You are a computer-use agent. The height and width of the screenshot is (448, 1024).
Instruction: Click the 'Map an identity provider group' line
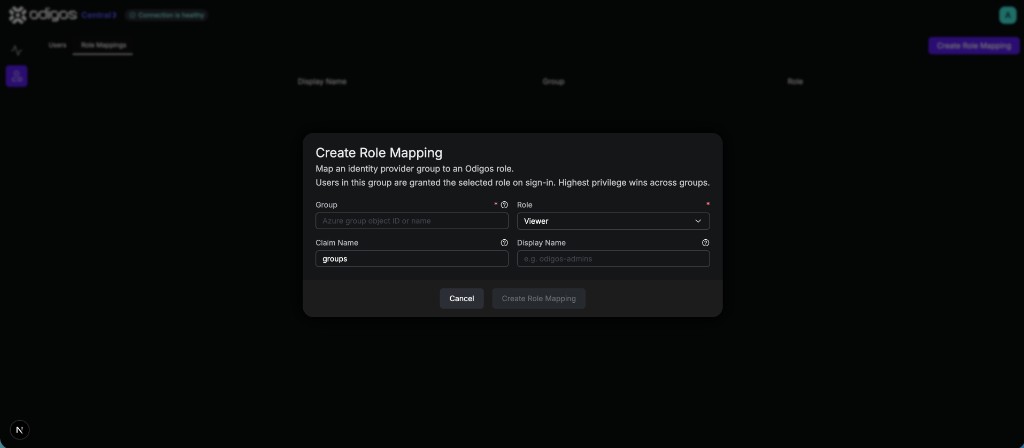pos(415,168)
